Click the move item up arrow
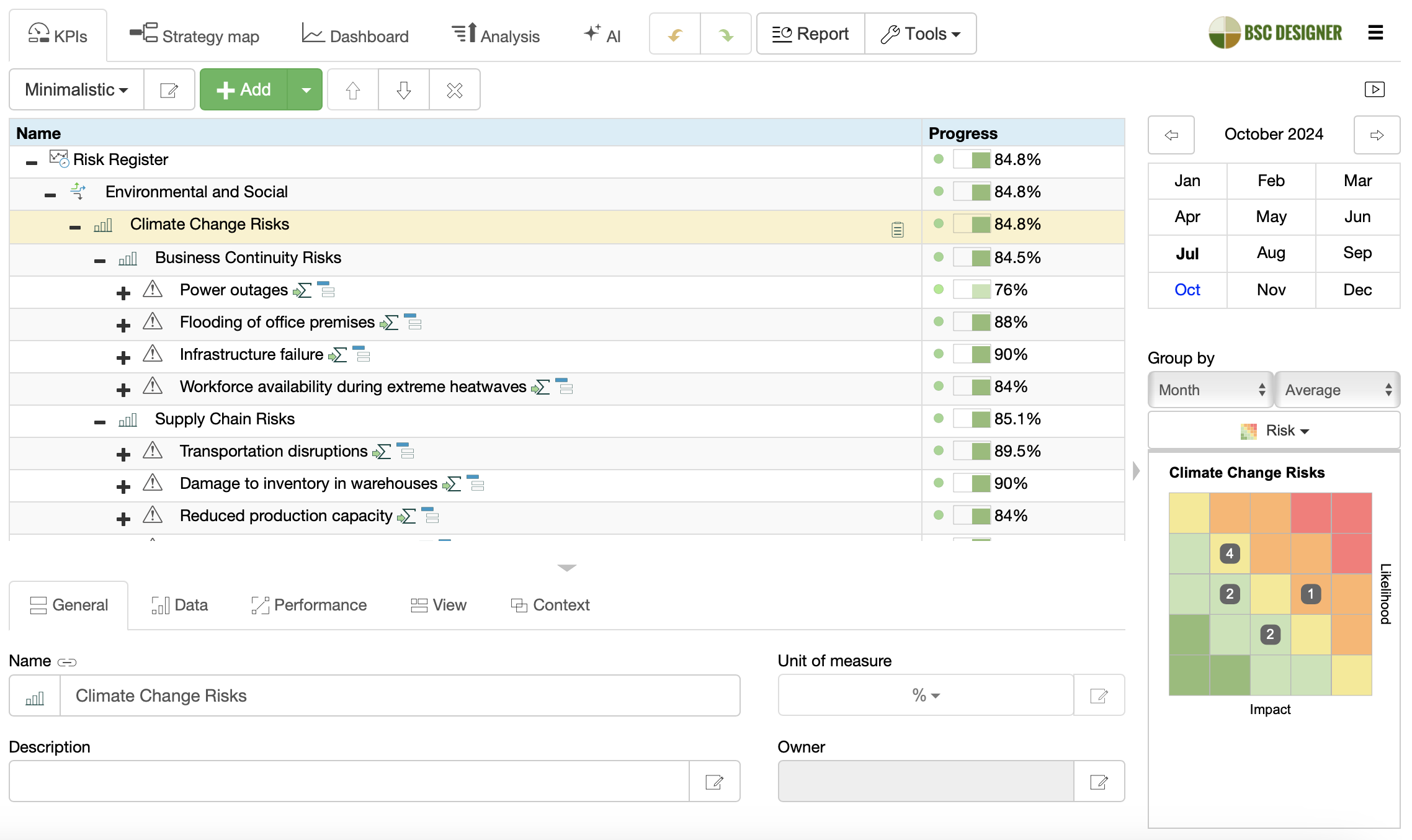 click(x=352, y=90)
